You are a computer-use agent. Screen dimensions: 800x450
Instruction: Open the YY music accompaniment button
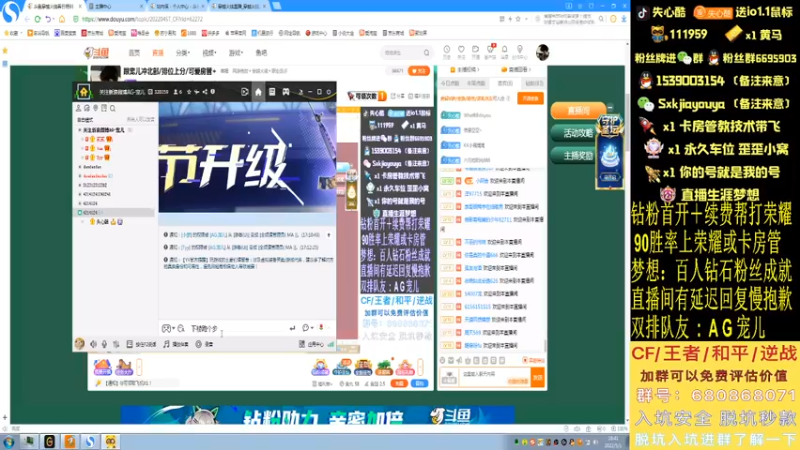coord(176,344)
